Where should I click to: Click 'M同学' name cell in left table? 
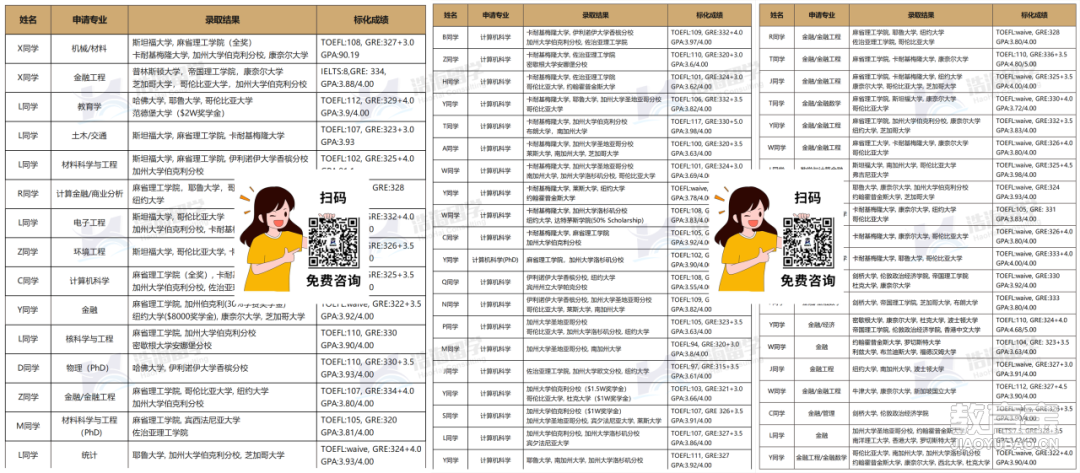[x=28, y=426]
